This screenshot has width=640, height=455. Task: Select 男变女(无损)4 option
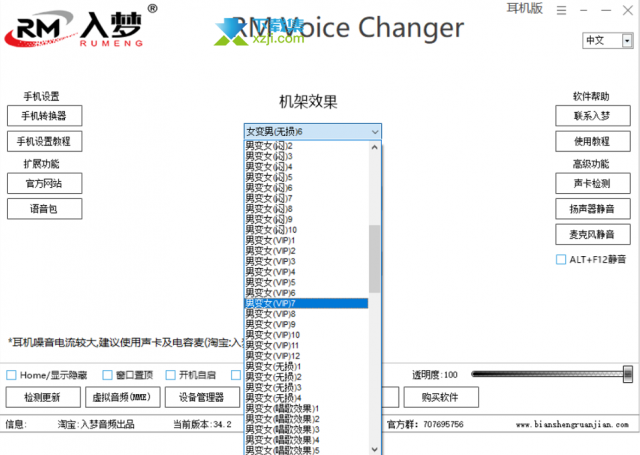(306, 398)
